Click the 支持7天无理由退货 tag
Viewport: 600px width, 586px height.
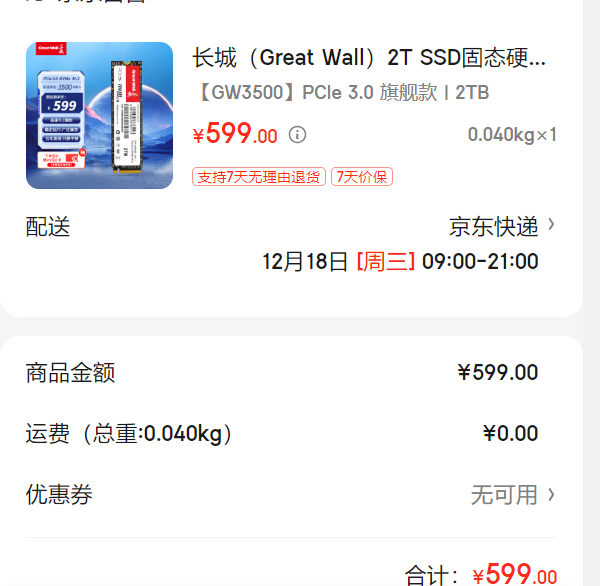click(259, 177)
